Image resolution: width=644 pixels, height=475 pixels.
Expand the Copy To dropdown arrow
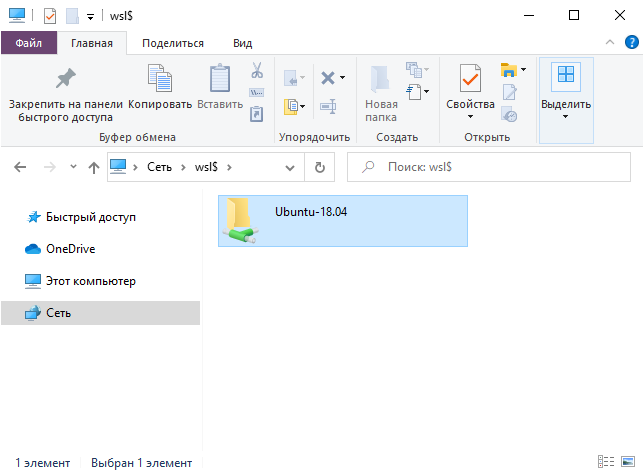303,106
